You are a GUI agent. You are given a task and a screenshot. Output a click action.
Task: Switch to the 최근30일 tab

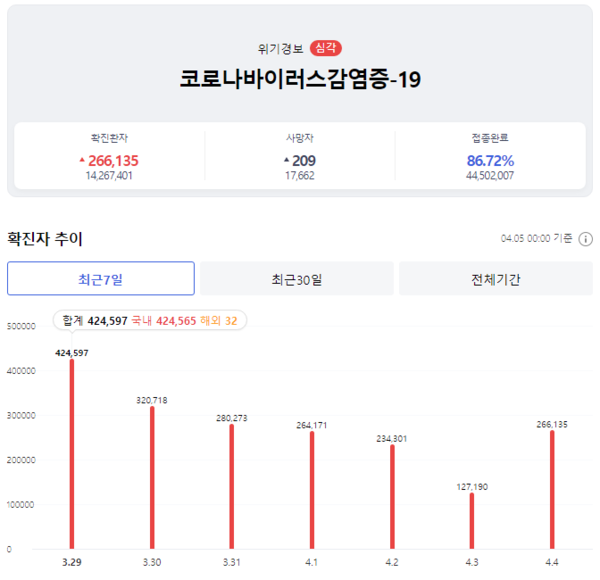tap(297, 279)
